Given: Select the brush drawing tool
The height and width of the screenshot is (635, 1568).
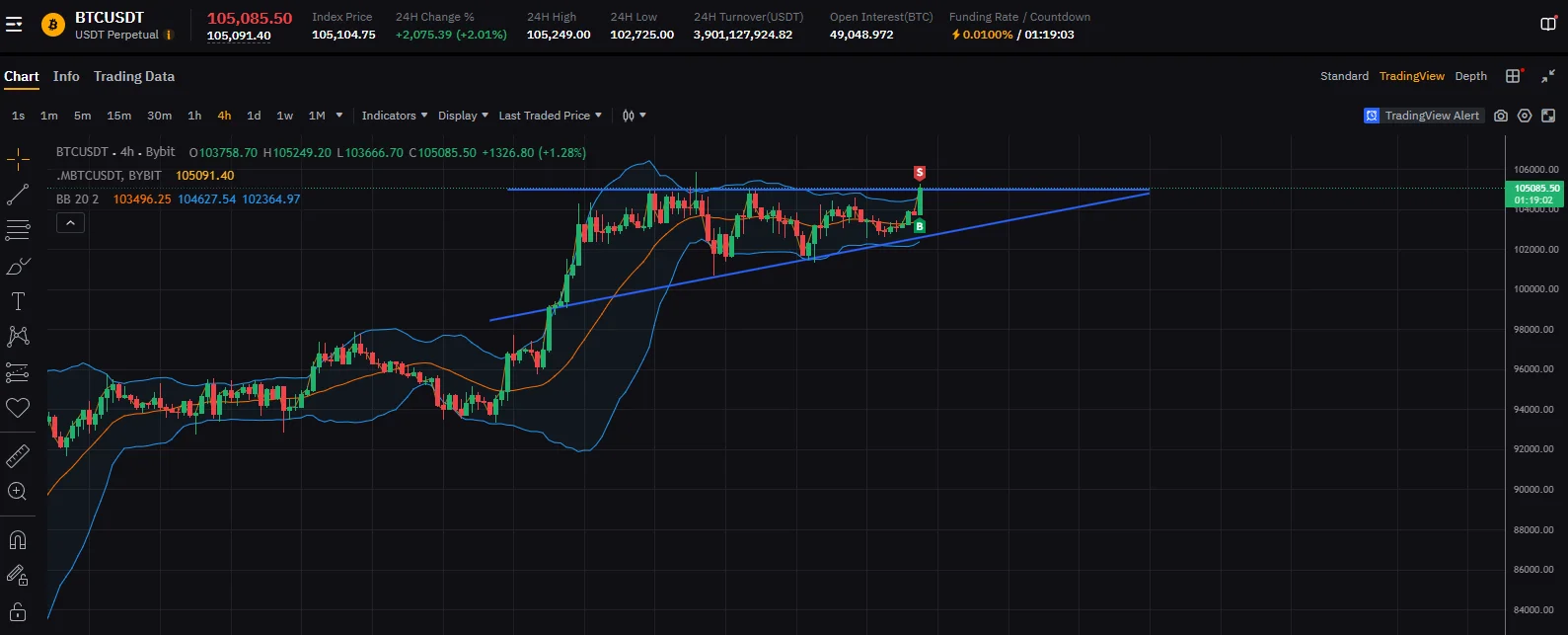Looking at the screenshot, I should pyautogui.click(x=18, y=266).
